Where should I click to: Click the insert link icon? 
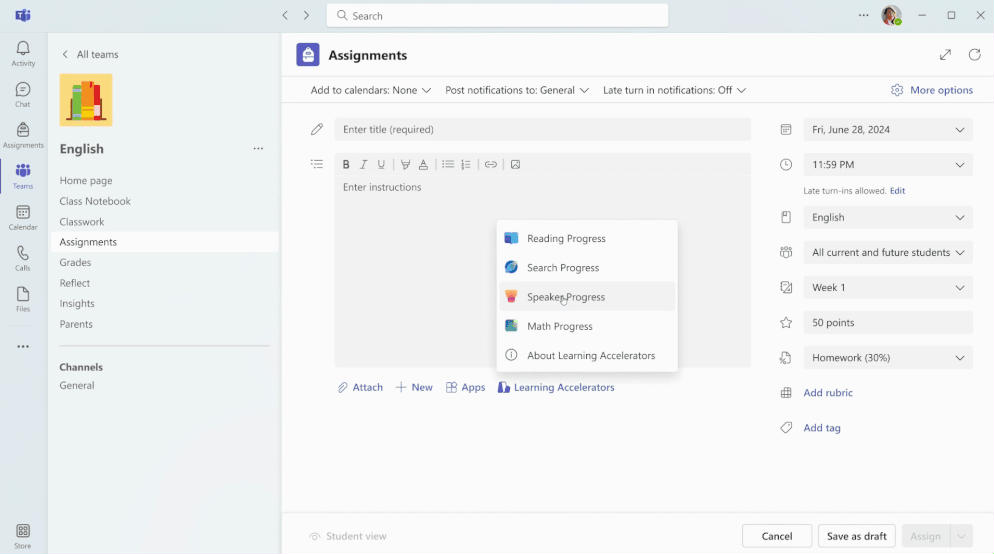coord(491,164)
